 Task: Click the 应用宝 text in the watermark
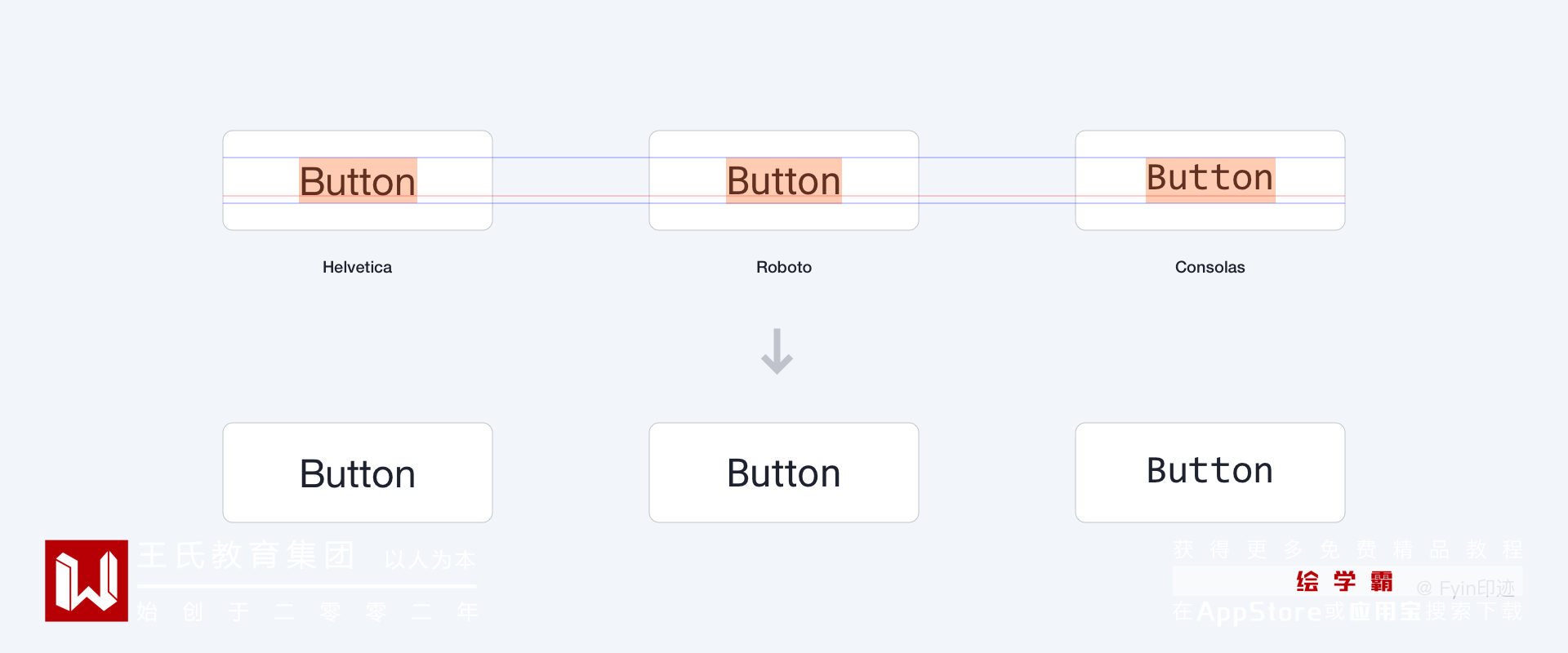(1384, 611)
